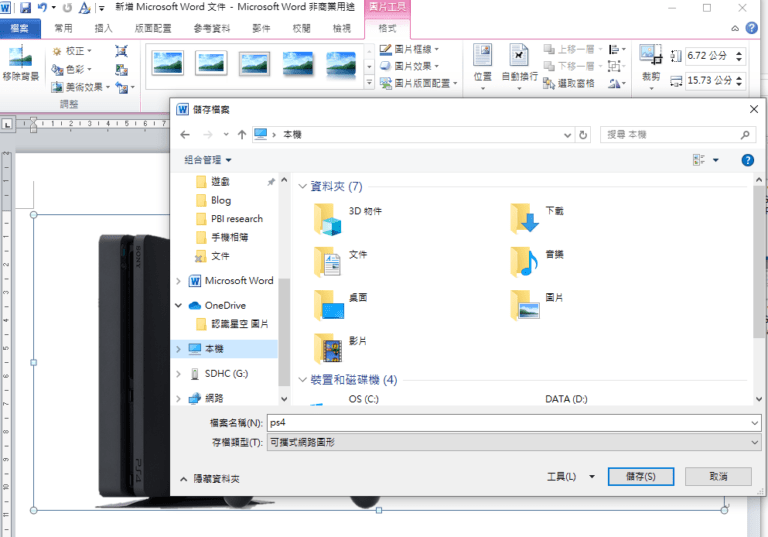Decrease the picture width spinner value

click(739, 84)
